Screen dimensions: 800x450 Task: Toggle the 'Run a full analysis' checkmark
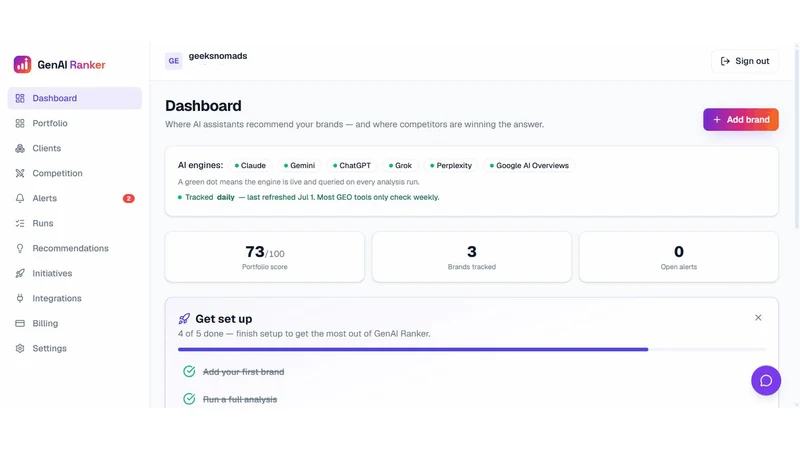pyautogui.click(x=189, y=399)
